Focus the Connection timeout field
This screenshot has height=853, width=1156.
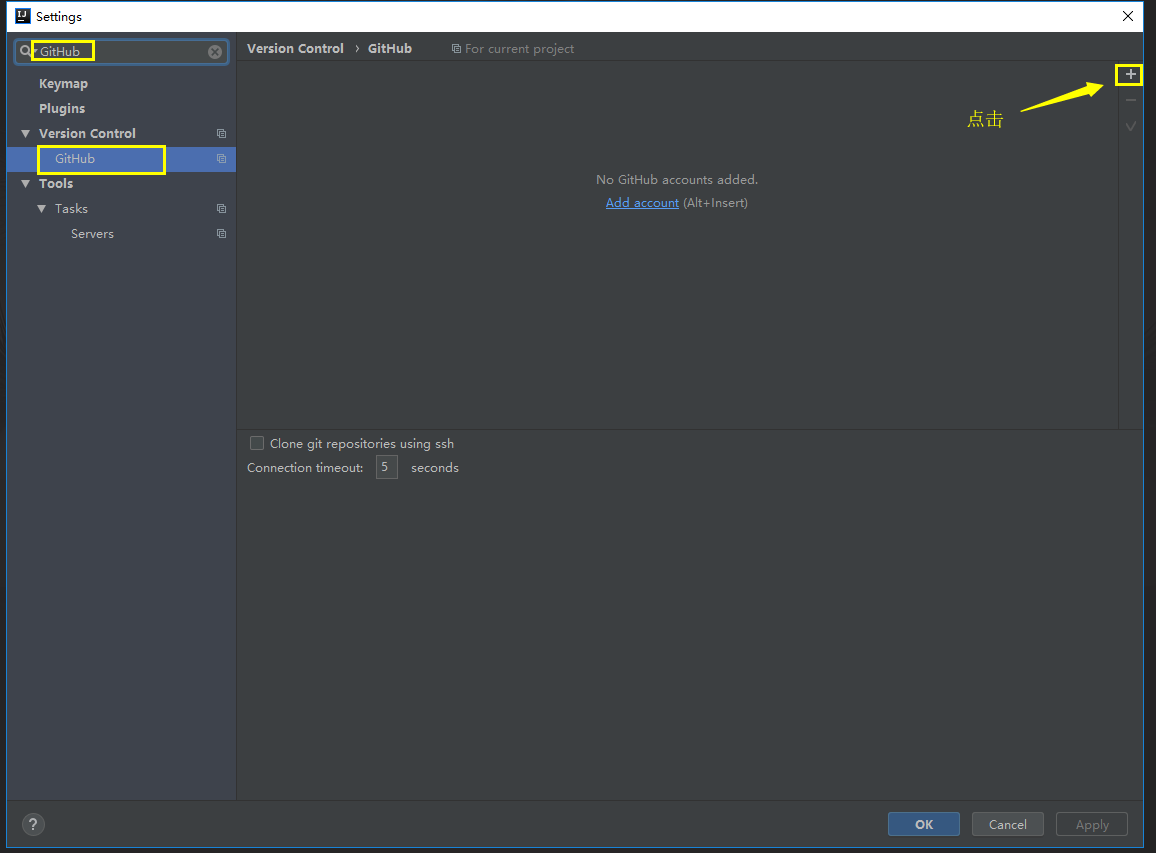click(x=386, y=467)
